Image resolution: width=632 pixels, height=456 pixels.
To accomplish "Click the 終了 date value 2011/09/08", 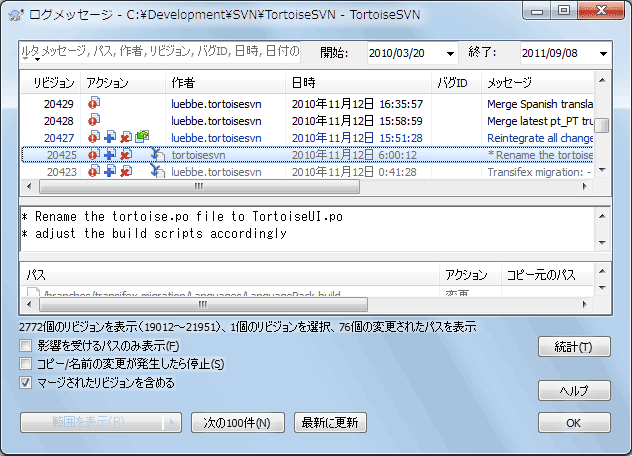I will tap(550, 53).
